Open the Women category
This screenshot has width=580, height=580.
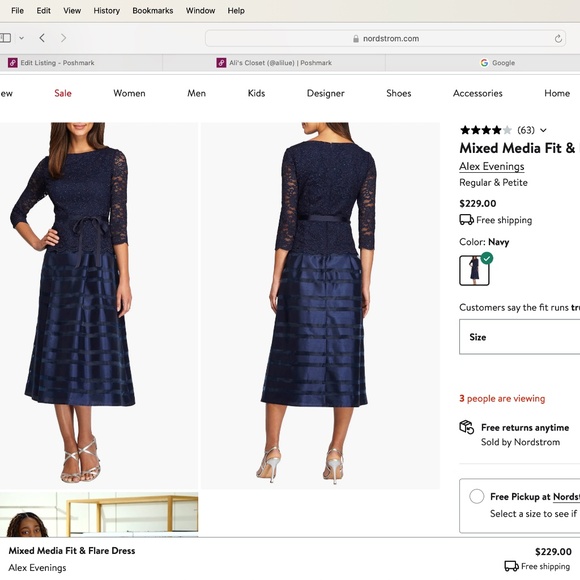(129, 93)
